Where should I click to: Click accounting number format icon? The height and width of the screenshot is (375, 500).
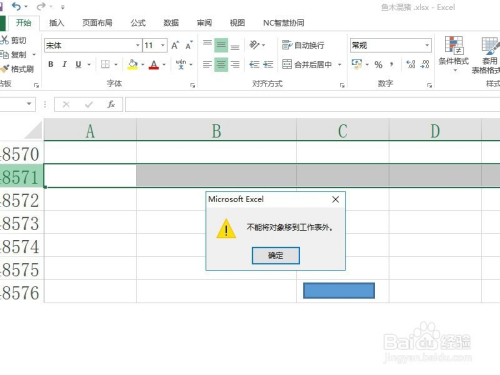[x=357, y=64]
